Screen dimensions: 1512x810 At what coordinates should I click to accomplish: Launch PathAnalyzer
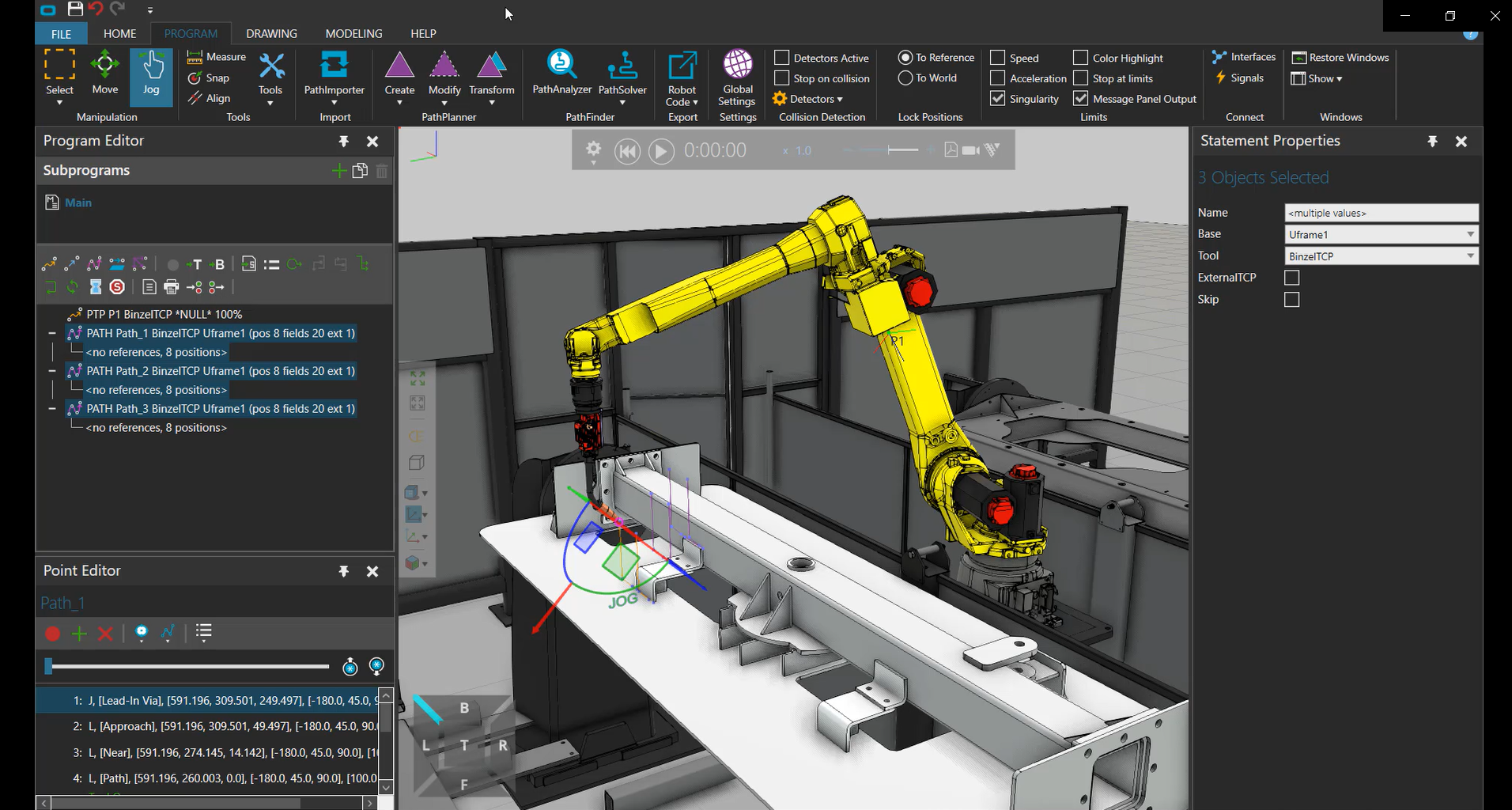(561, 73)
